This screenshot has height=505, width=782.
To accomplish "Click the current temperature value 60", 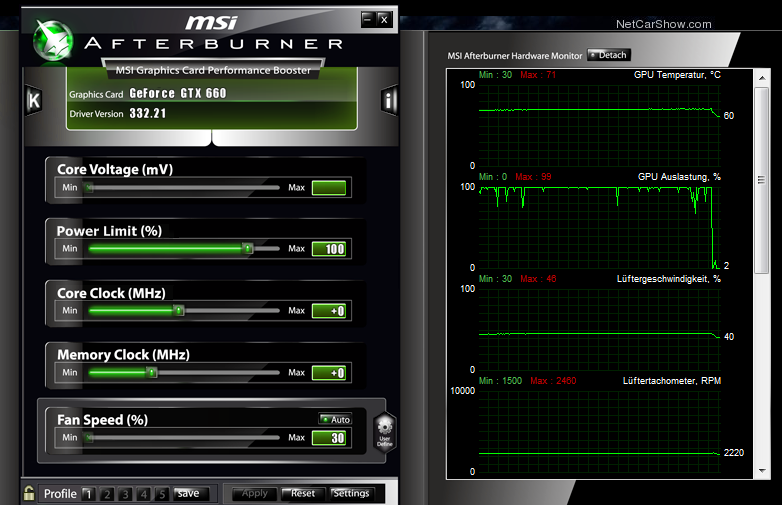I will pos(729,116).
